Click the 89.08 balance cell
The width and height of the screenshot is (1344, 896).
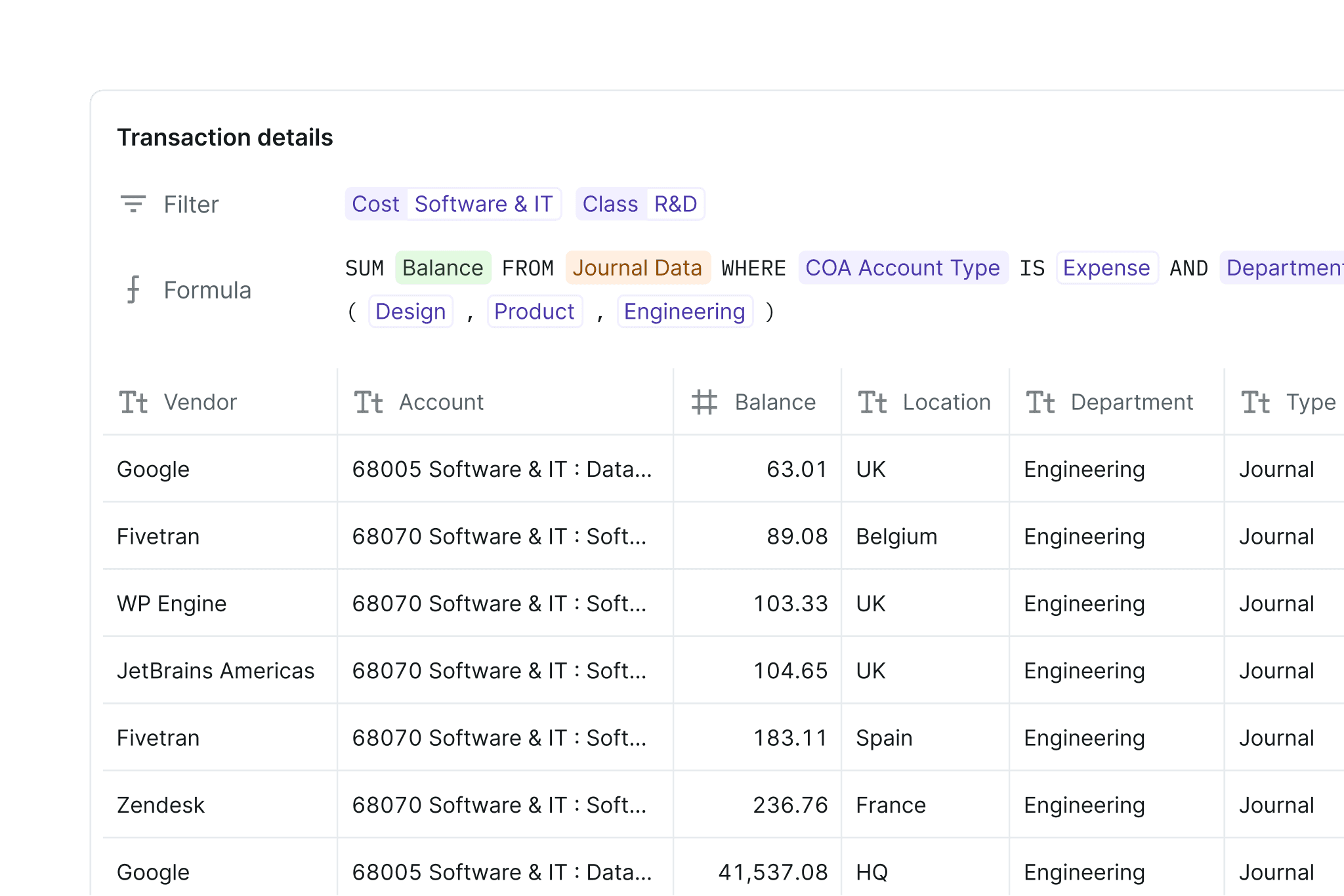(x=757, y=537)
